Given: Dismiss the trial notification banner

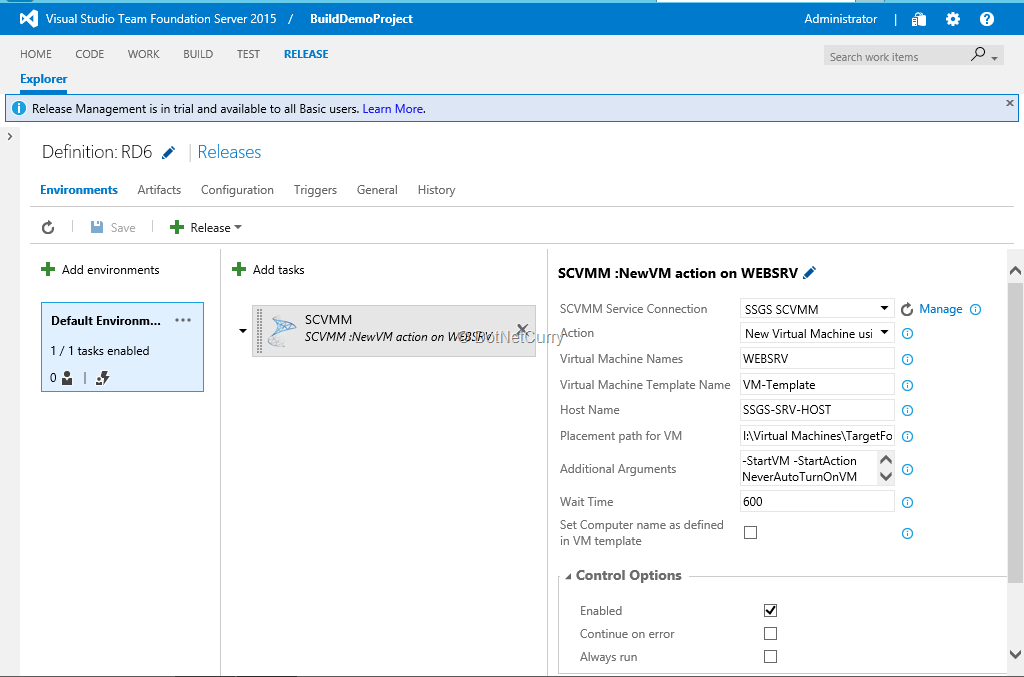Looking at the screenshot, I should tap(1010, 103).
